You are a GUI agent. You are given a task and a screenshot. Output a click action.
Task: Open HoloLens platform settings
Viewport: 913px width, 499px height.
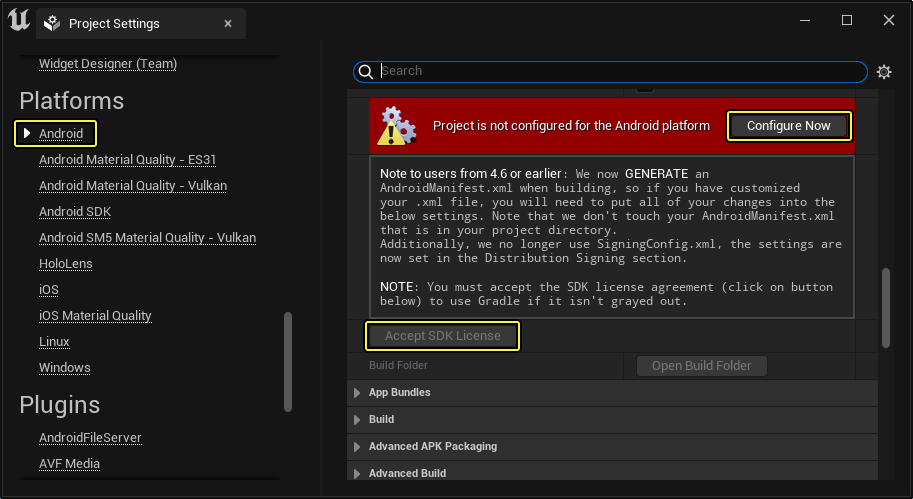click(66, 264)
